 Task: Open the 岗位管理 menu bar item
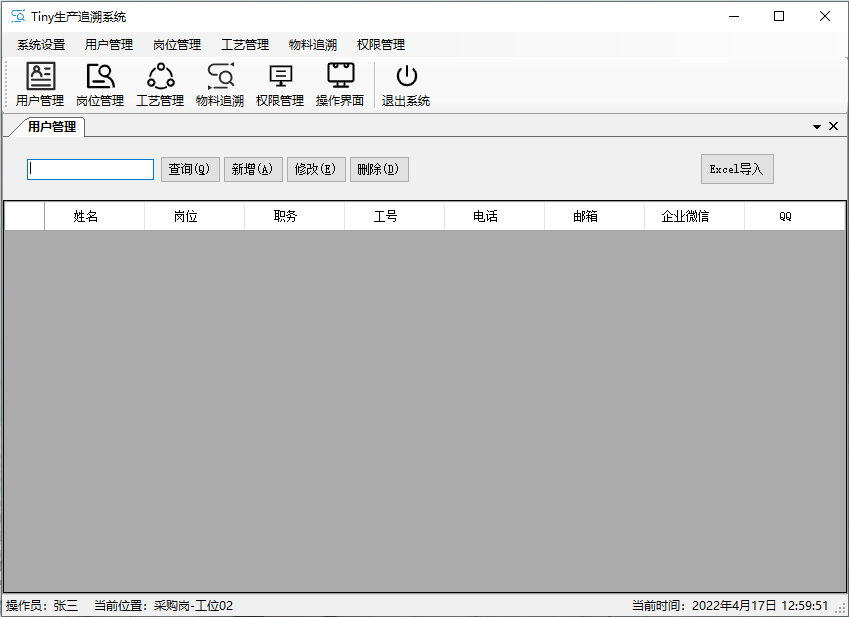(x=177, y=45)
